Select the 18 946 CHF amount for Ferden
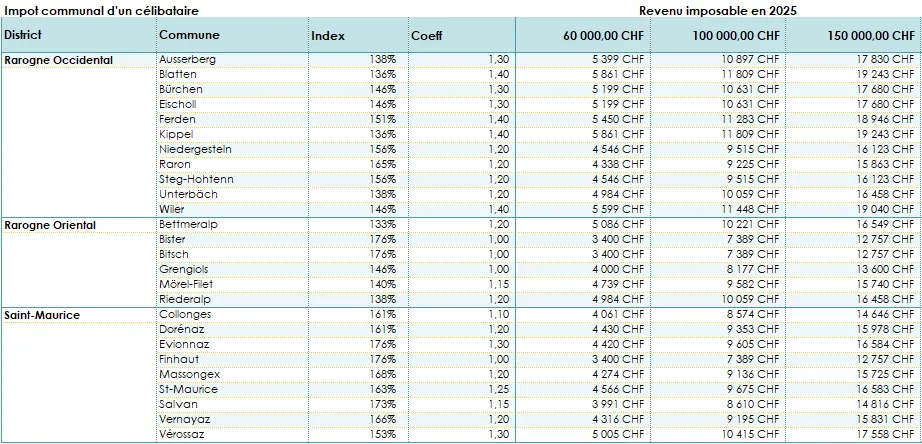The image size is (922, 444). coord(883,119)
